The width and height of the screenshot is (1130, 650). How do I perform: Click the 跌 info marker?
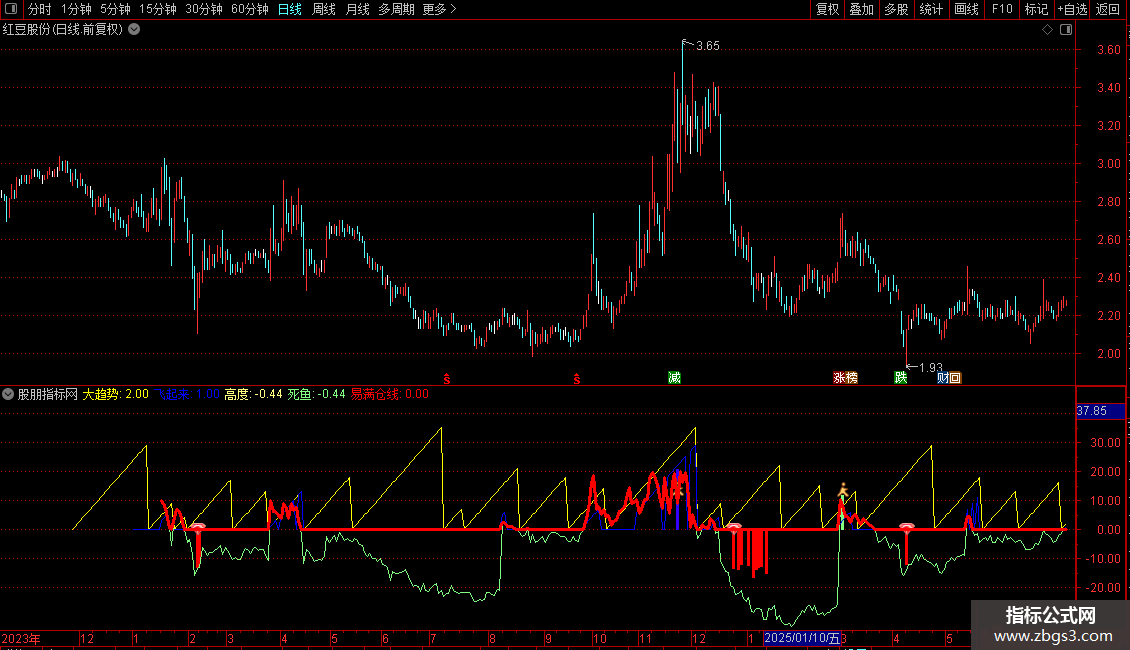[x=901, y=378]
